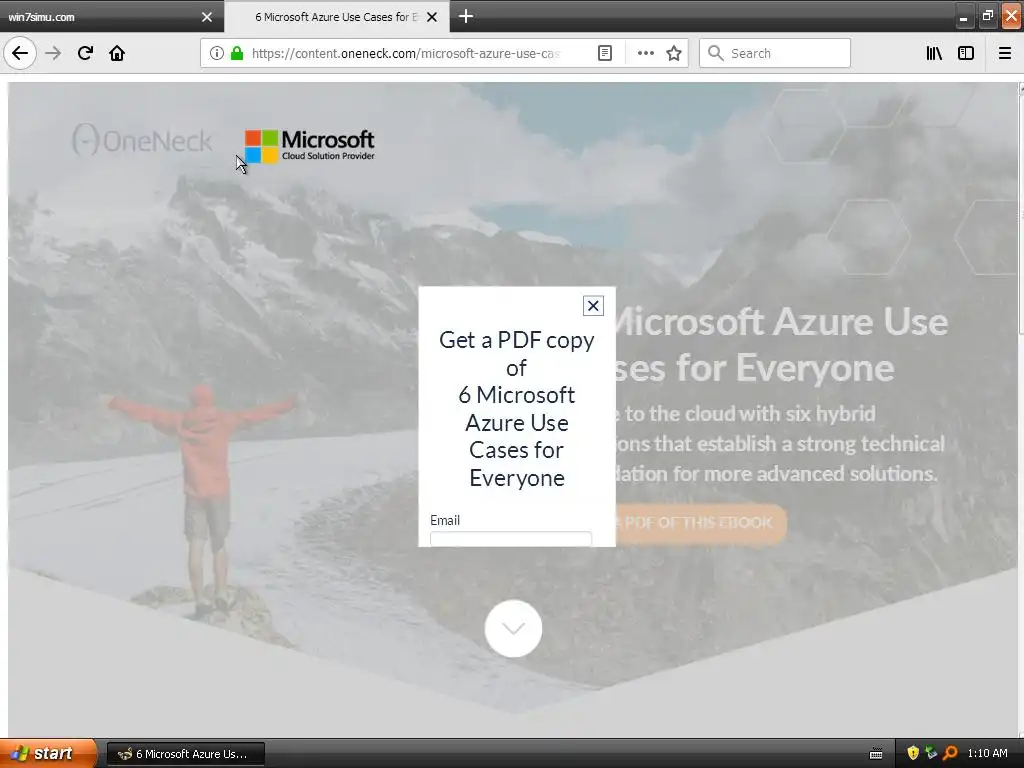Open page actions three-dot menu
Screen dimensions: 1024x768
click(x=645, y=53)
